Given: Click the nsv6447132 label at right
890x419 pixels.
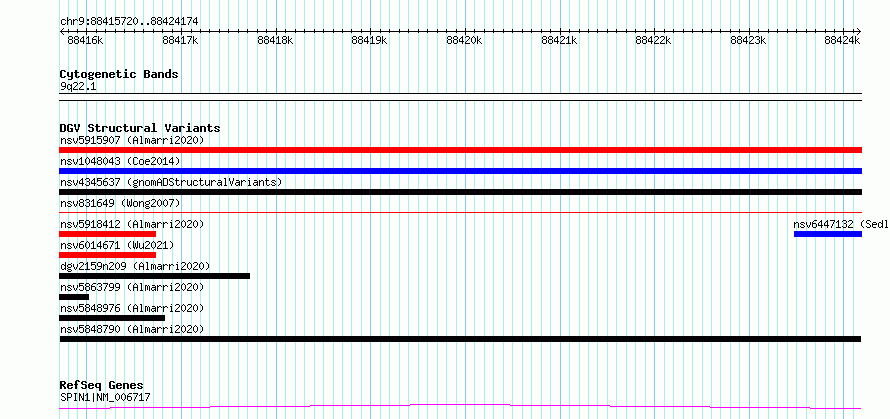Looking at the screenshot, I should 841,224.
